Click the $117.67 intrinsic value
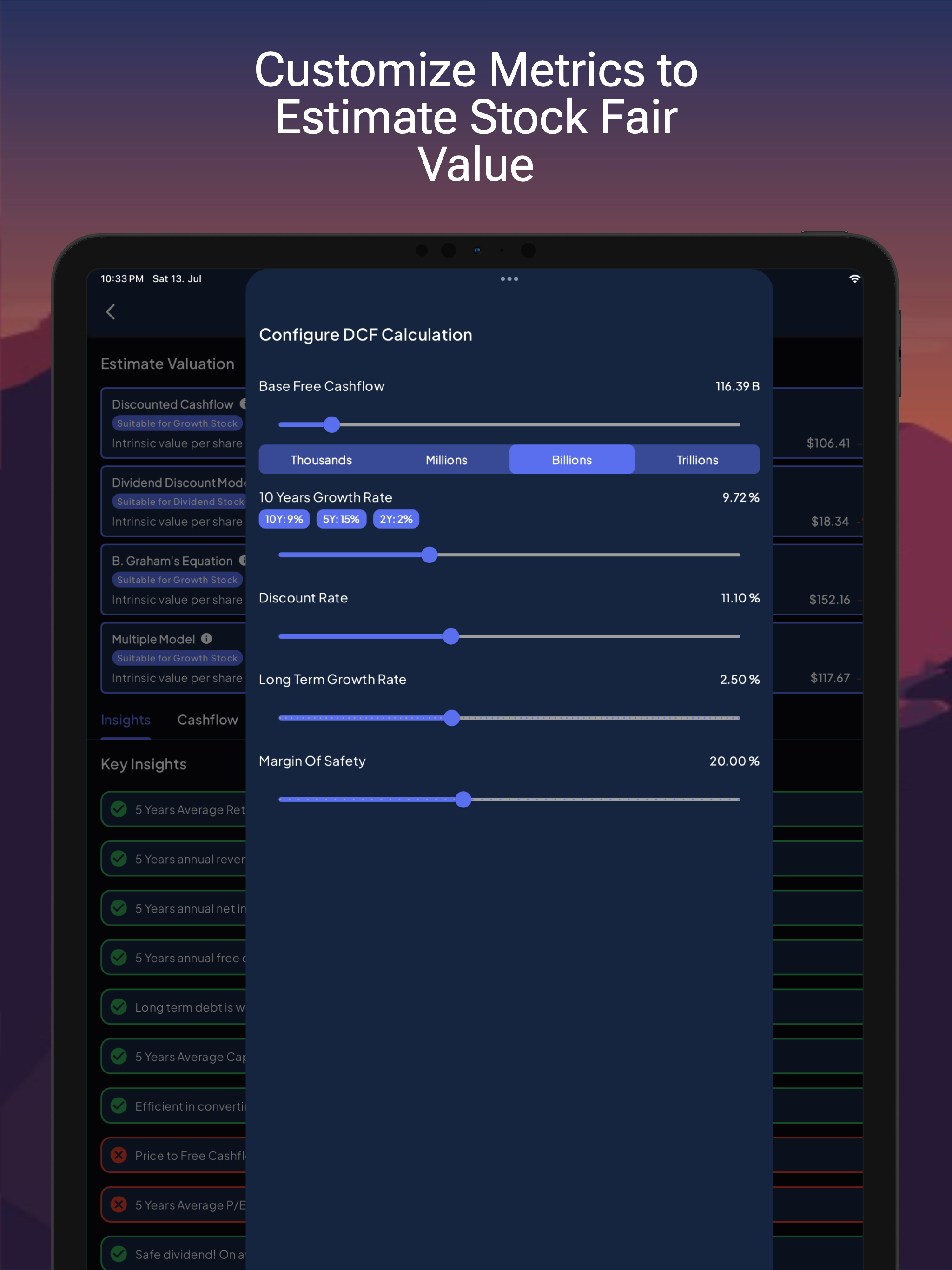This screenshot has width=952, height=1270. coord(830,677)
